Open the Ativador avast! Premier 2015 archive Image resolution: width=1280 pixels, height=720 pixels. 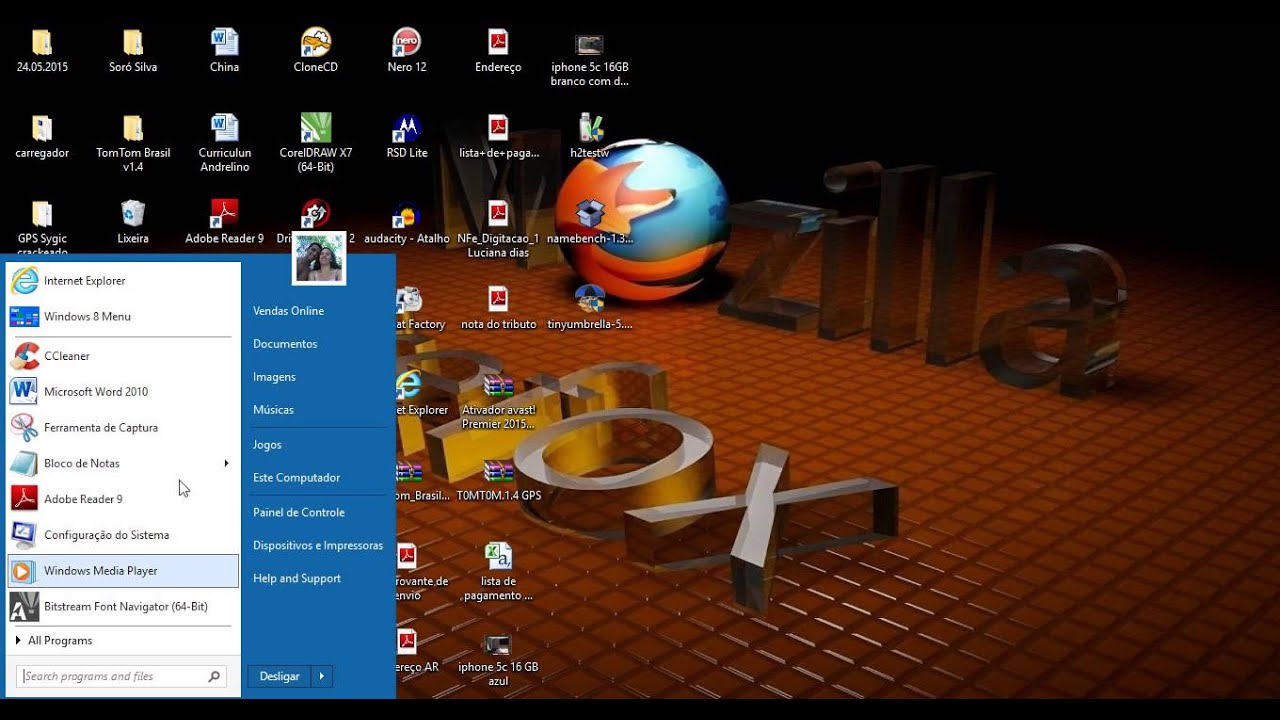(x=498, y=386)
